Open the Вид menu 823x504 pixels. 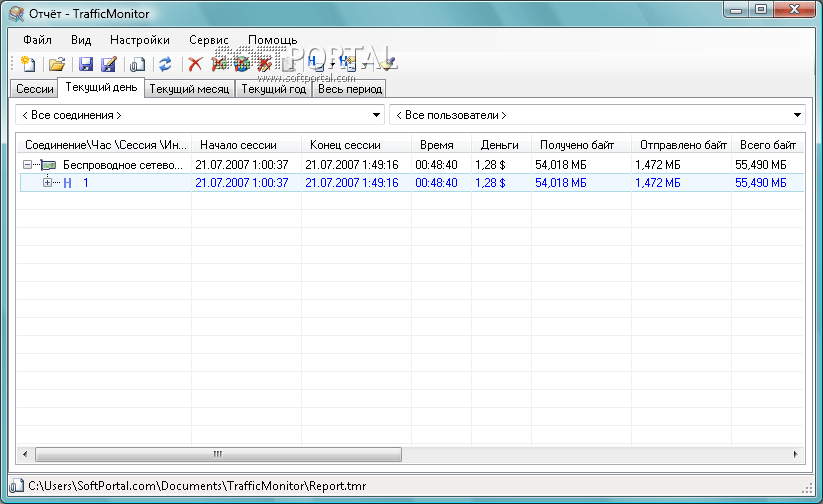coord(81,40)
